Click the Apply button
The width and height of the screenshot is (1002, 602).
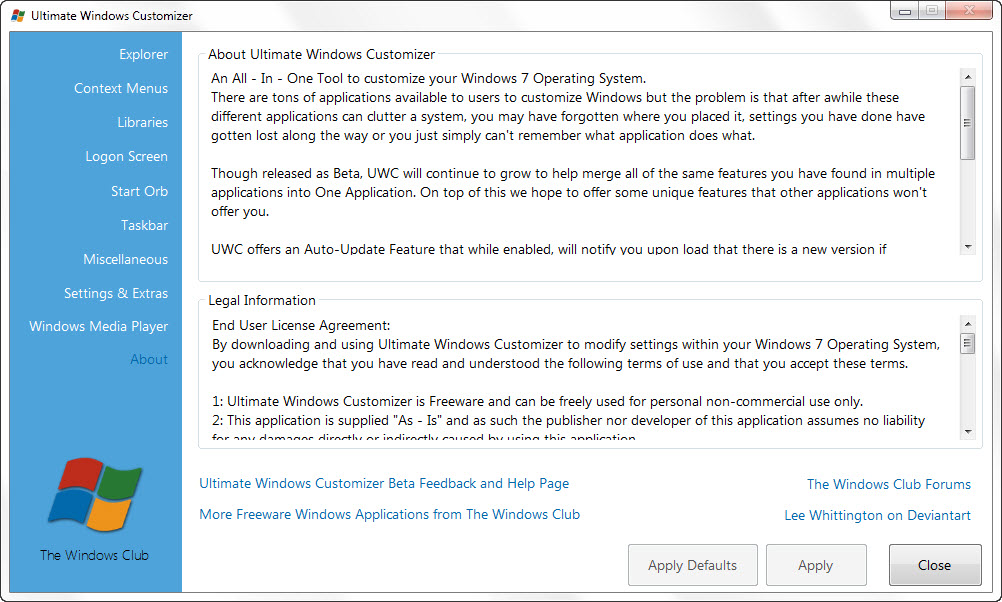[815, 565]
